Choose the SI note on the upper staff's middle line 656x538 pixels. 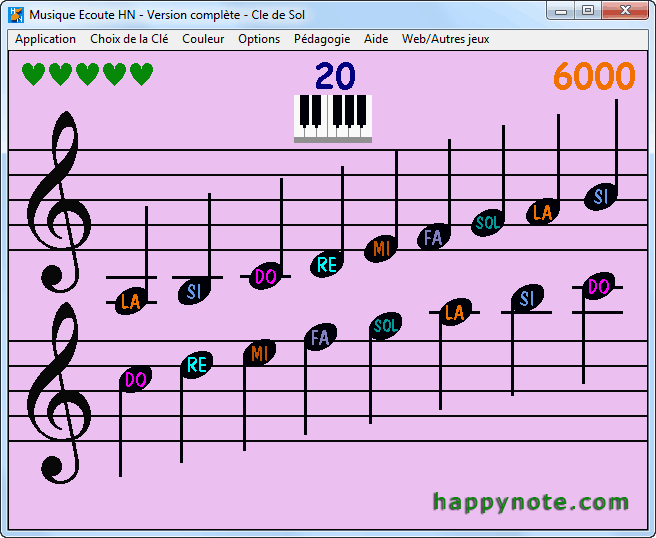coord(600,196)
